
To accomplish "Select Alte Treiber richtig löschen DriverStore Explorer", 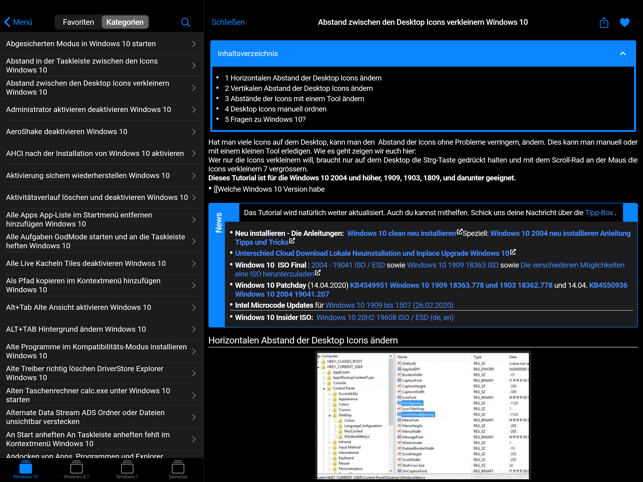I will point(102,373).
